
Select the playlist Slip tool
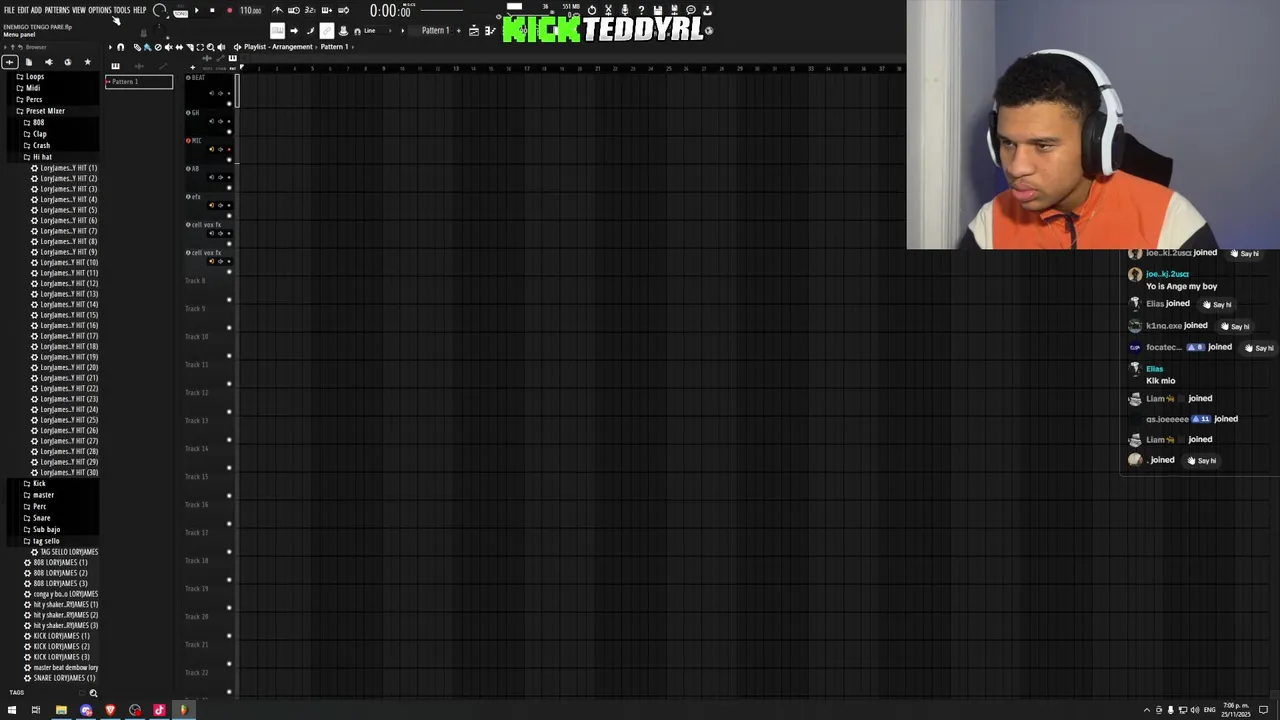[x=179, y=47]
